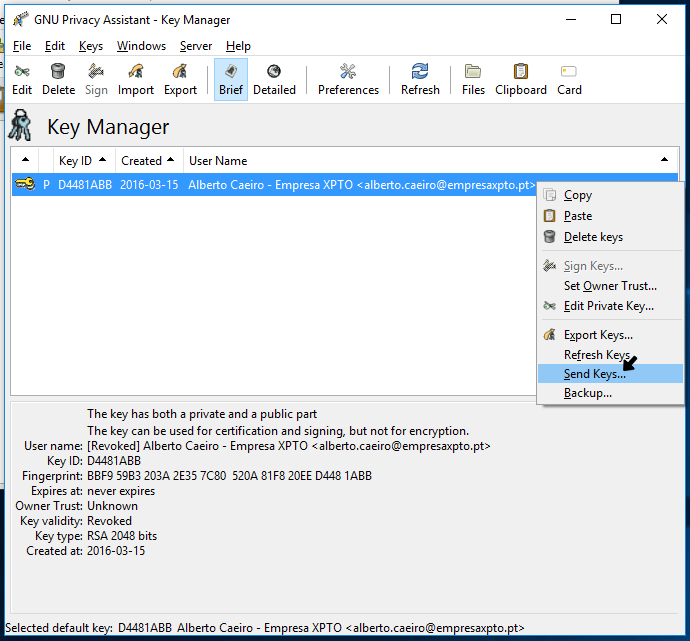Choose Send Keys... from context menu

coord(610,374)
